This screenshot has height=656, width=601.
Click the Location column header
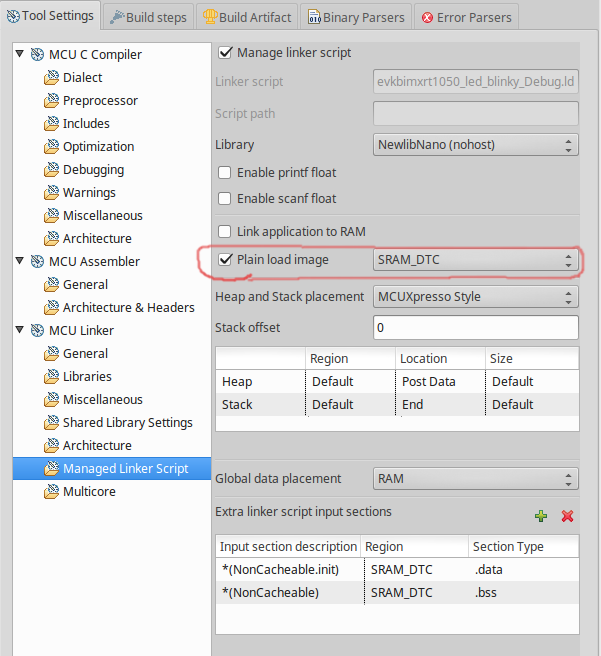point(440,359)
